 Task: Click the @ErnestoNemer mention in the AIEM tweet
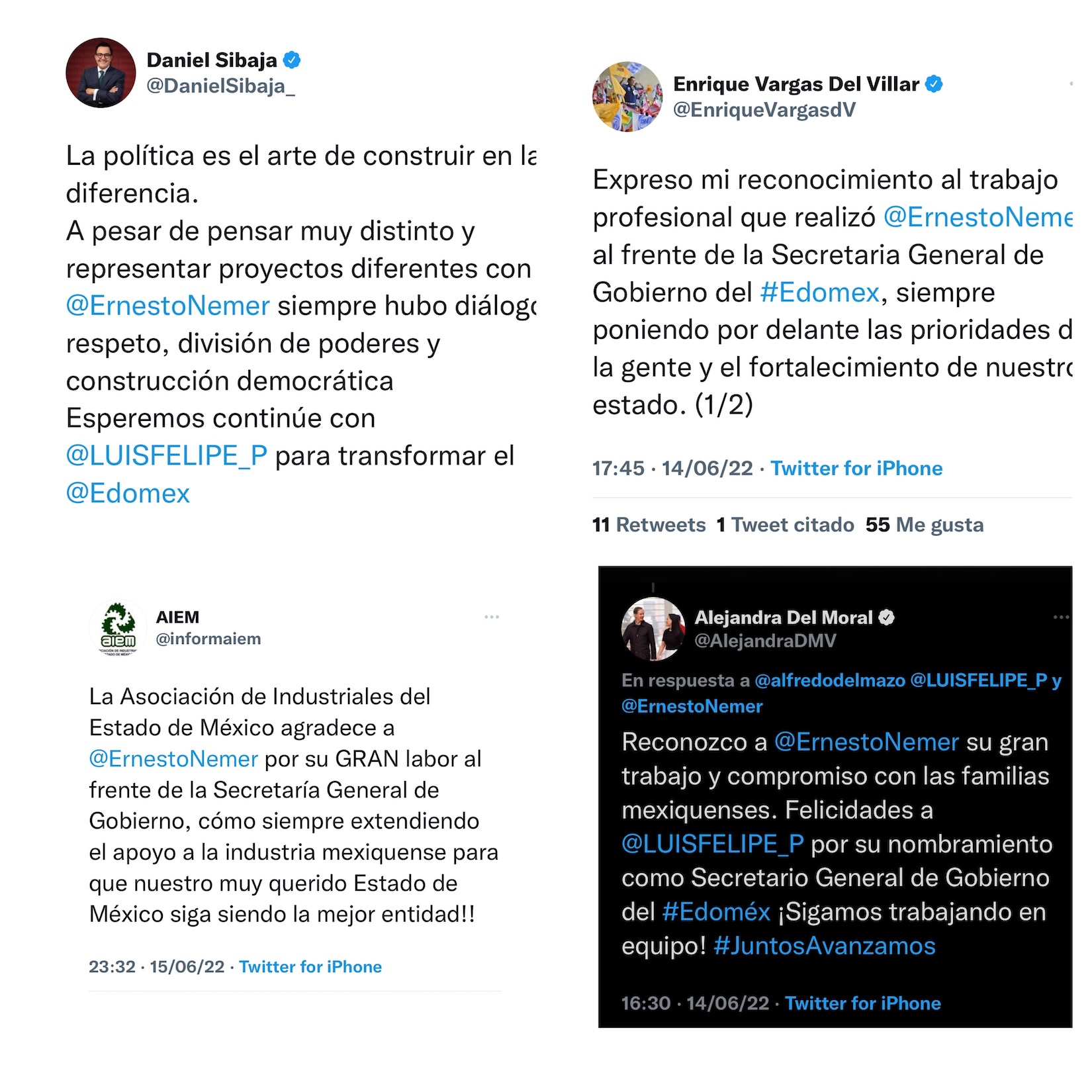point(173,759)
